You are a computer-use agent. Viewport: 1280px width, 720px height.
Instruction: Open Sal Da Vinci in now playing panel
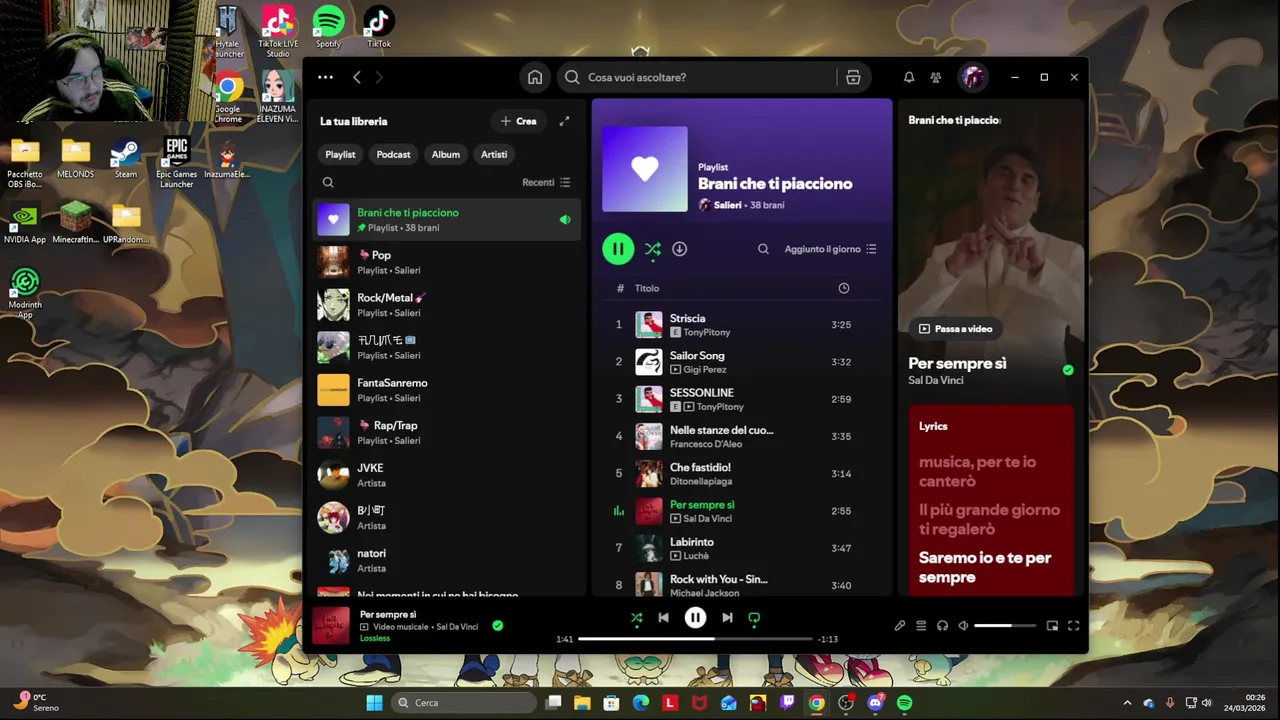938,380
